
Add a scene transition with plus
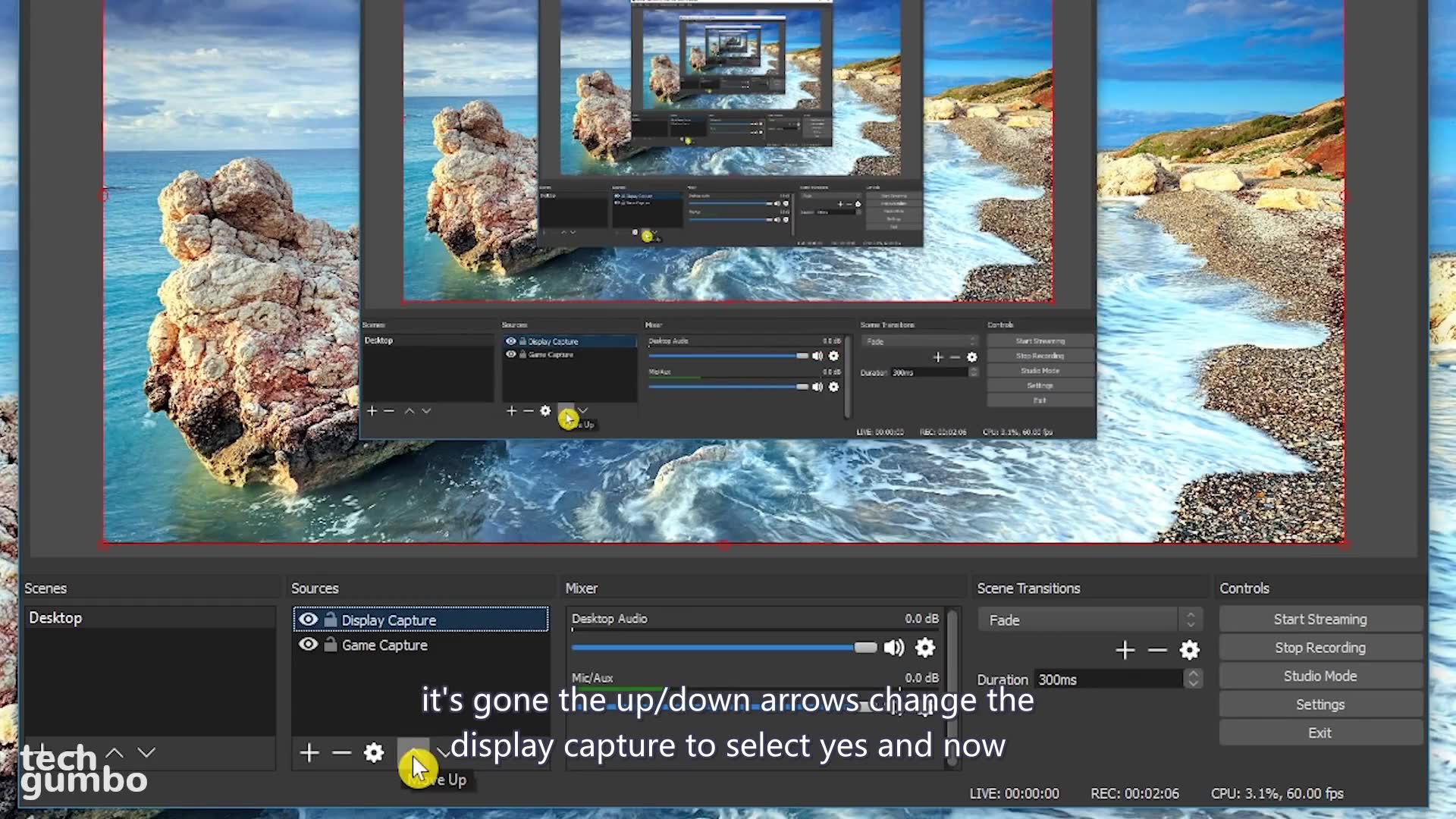pyautogui.click(x=1125, y=650)
